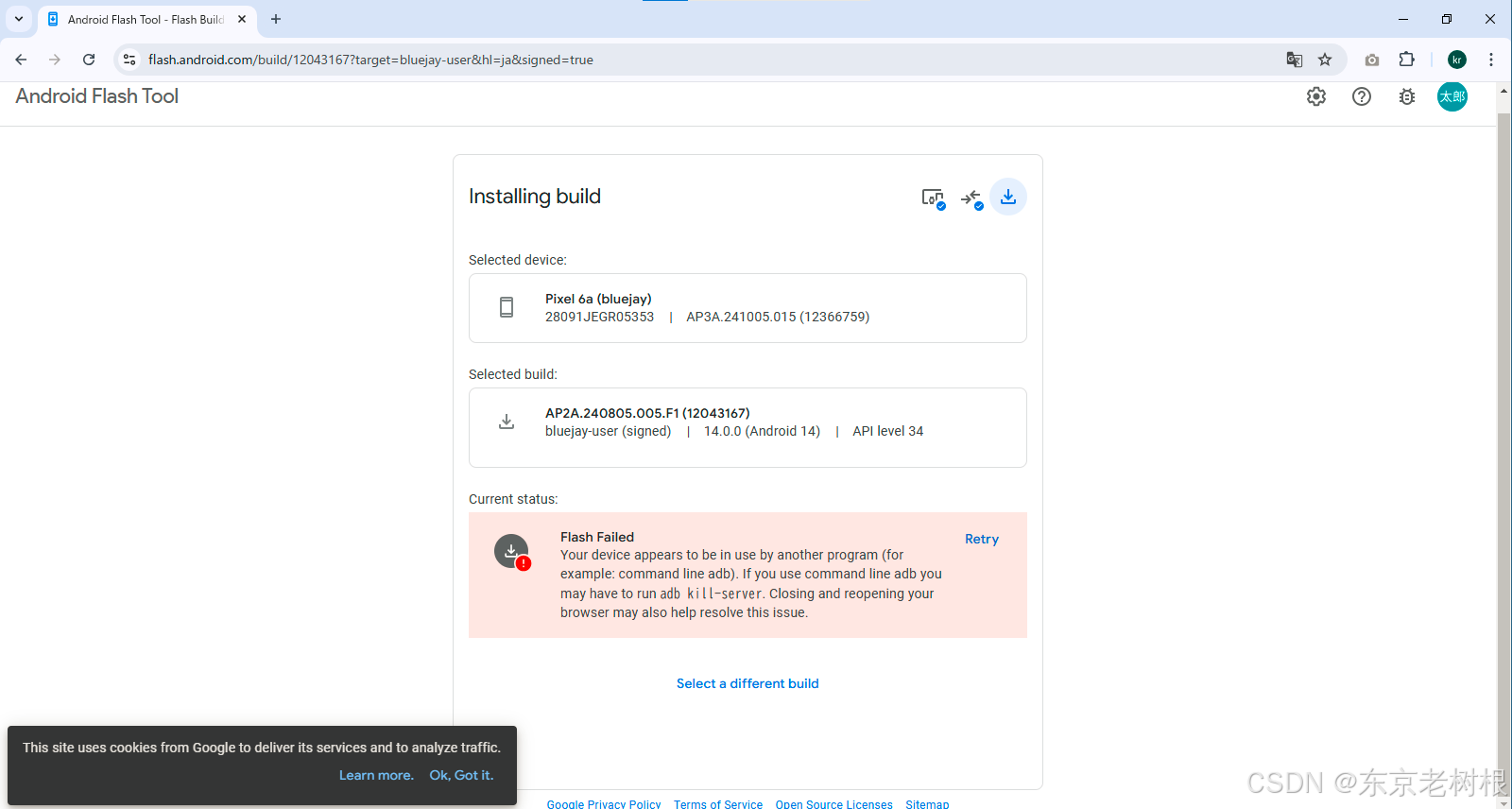Open the Android Flash Tool settings gear
Screen dimensions: 1512x809
[x=1316, y=96]
